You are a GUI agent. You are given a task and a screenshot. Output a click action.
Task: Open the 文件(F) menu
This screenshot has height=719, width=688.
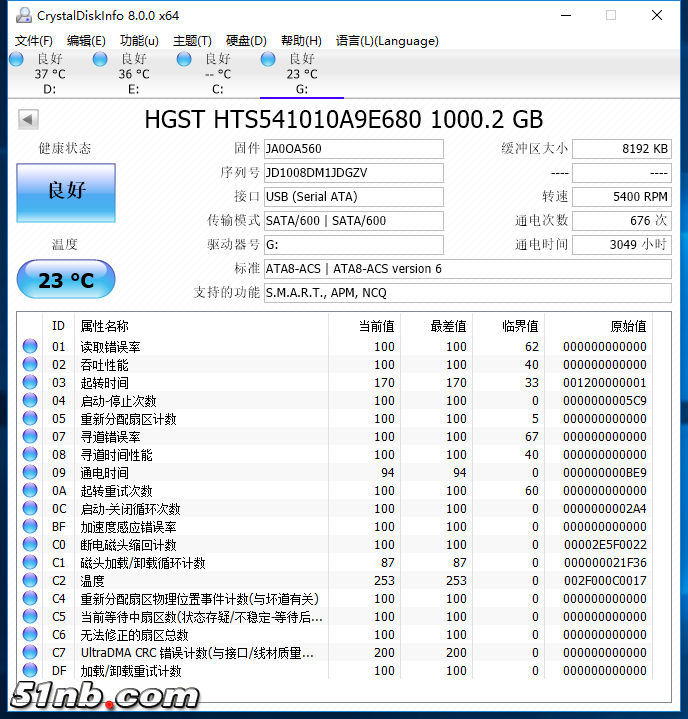coord(34,41)
